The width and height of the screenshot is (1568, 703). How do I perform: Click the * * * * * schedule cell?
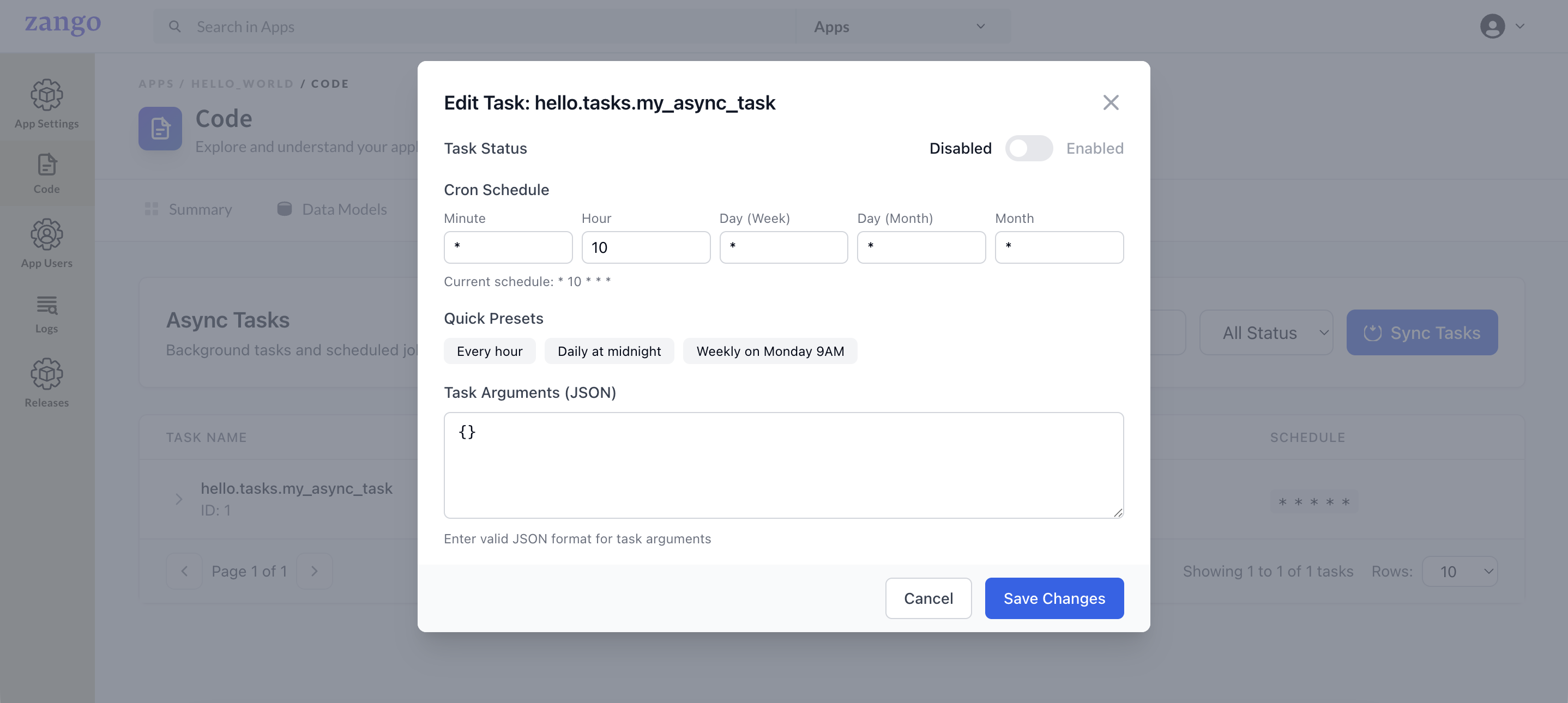coord(1313,502)
